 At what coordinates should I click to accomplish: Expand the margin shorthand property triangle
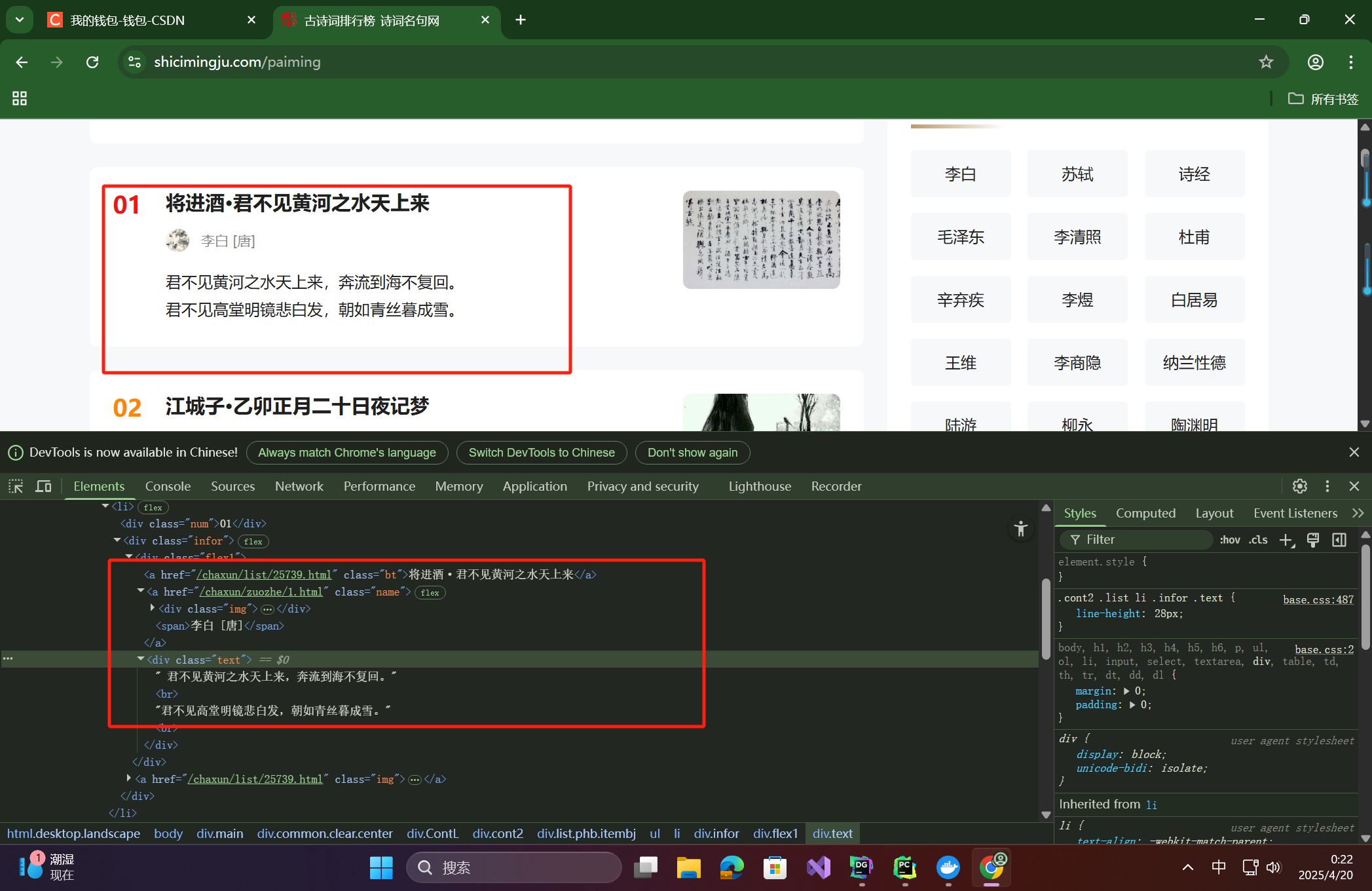tap(1126, 691)
